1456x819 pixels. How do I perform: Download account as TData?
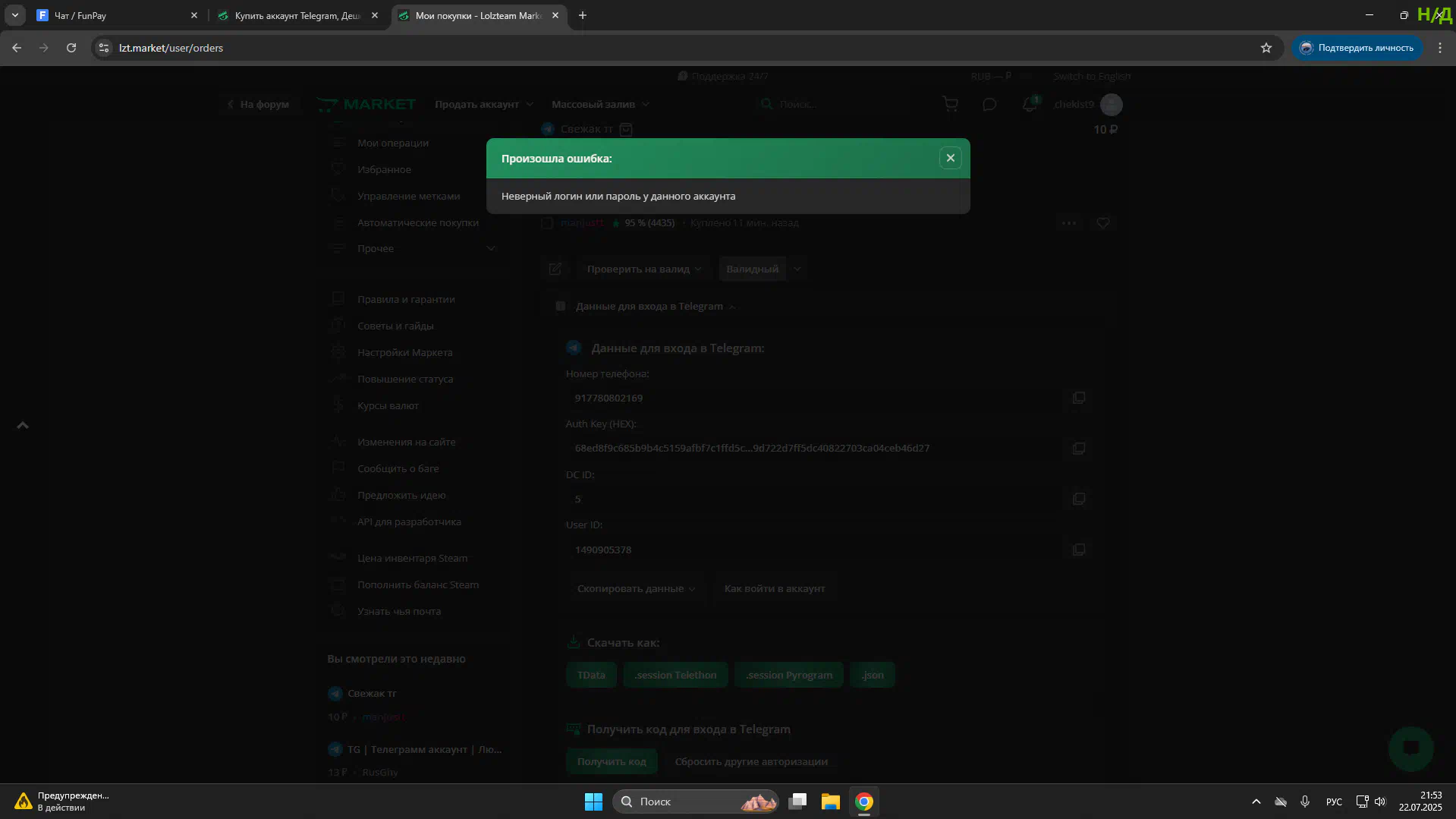pos(591,675)
